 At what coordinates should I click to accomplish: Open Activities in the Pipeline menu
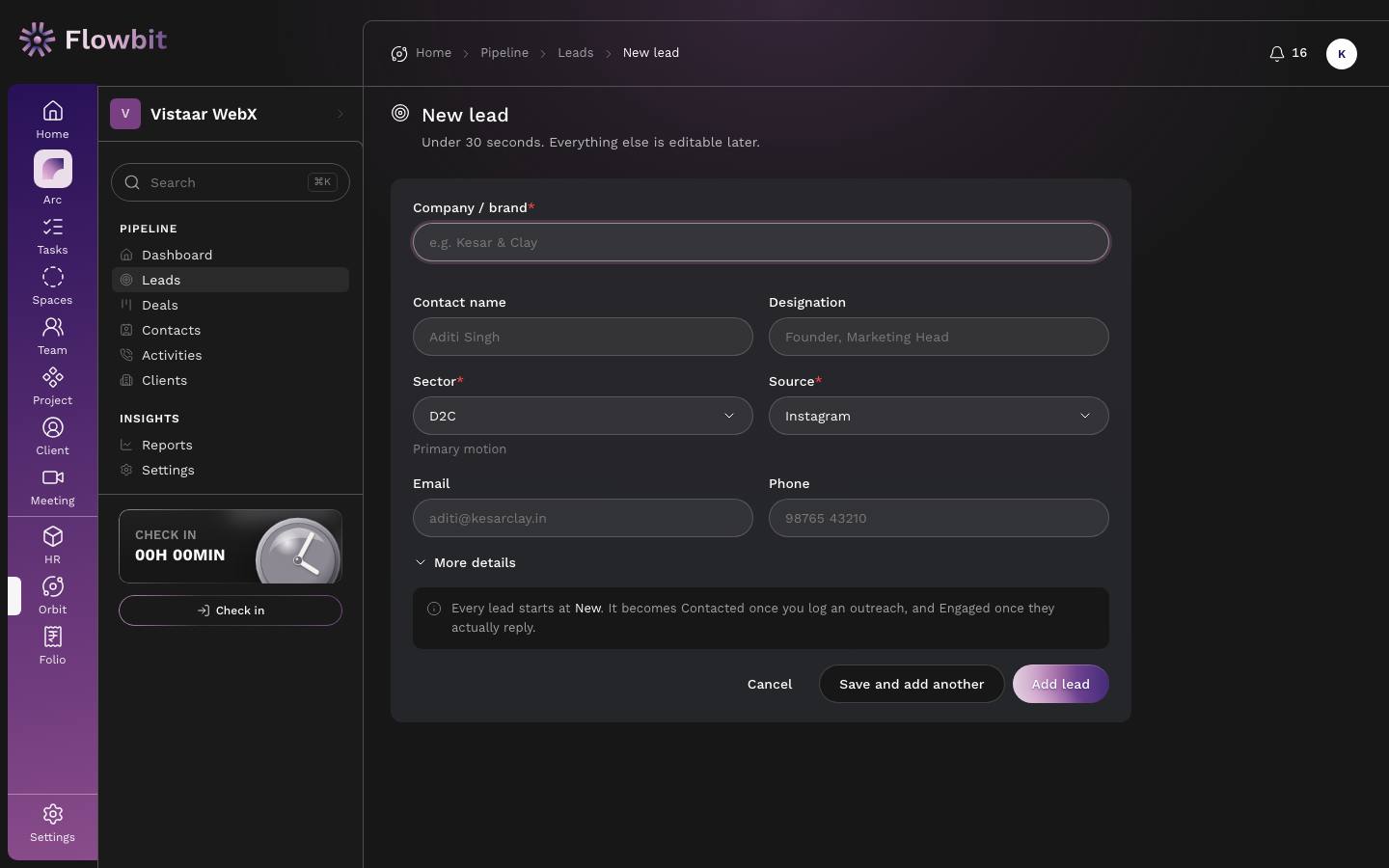[x=231, y=355]
